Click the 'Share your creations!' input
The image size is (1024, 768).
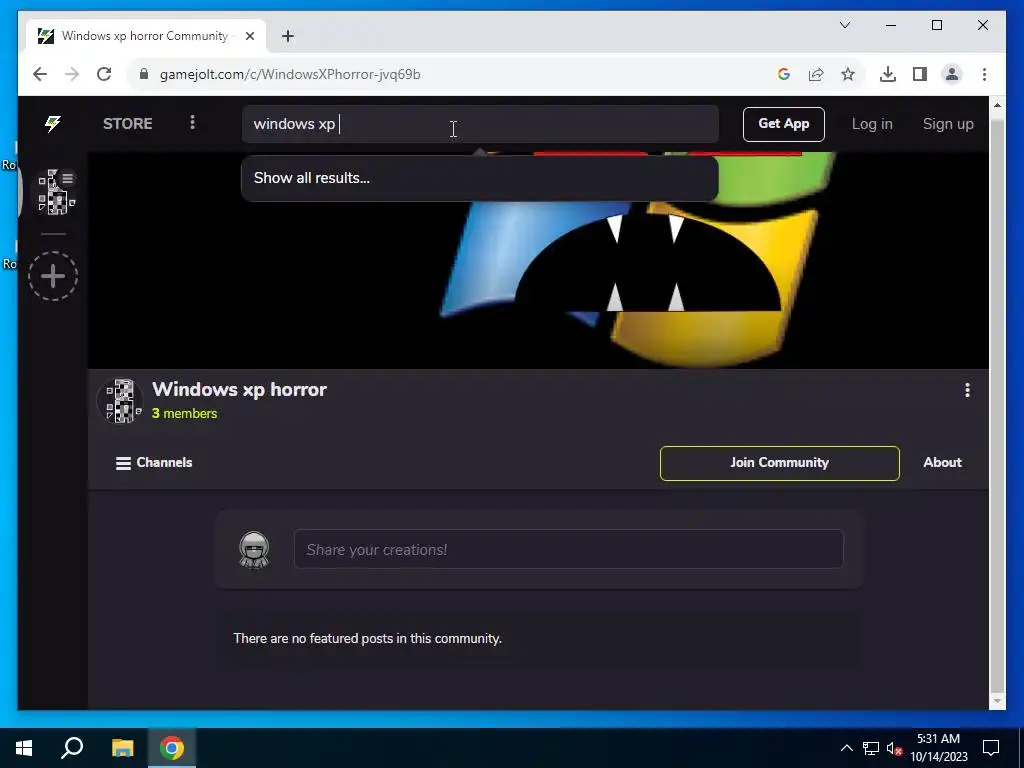(568, 549)
